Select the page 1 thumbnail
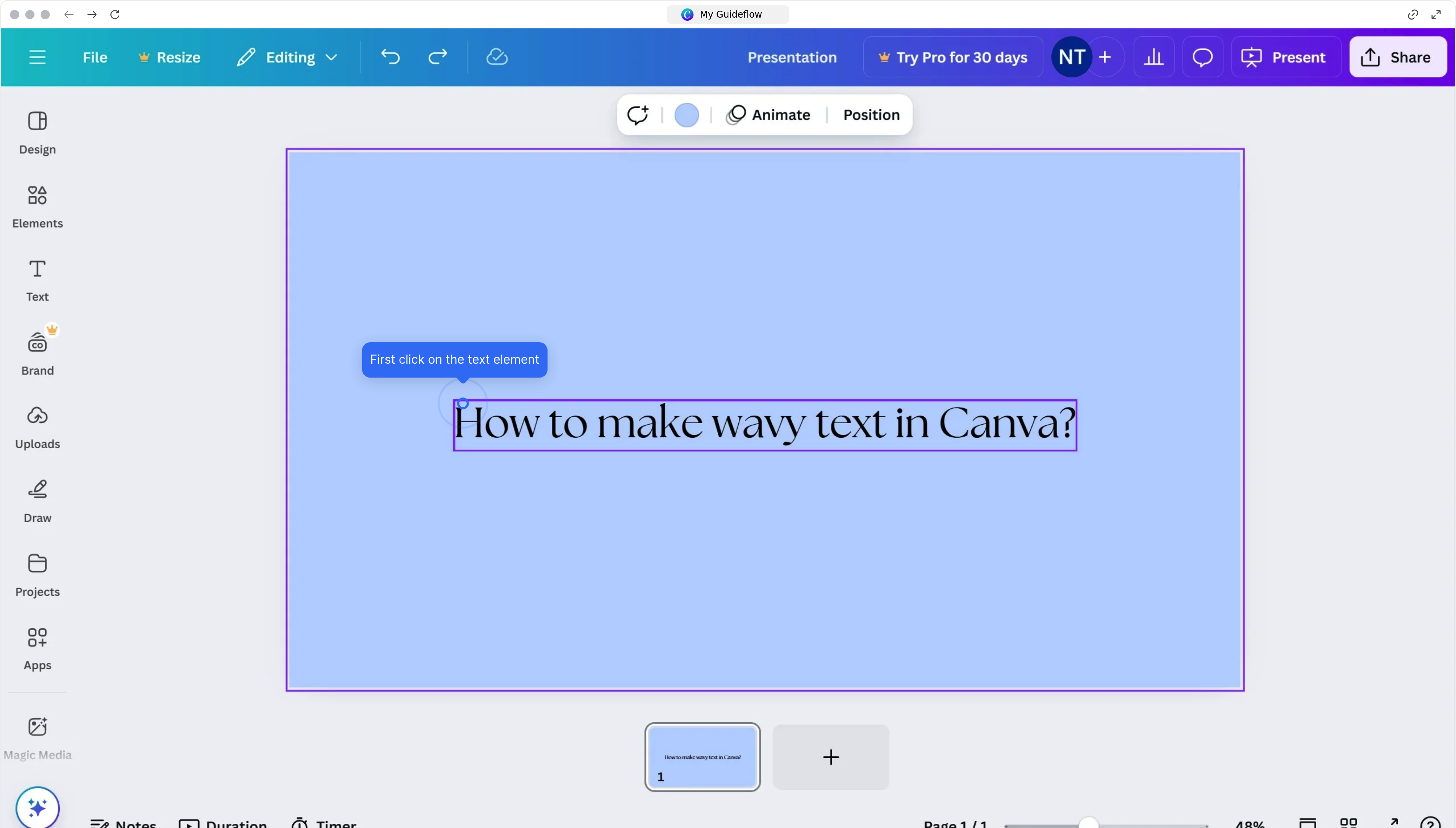The height and width of the screenshot is (828, 1456). (702, 757)
